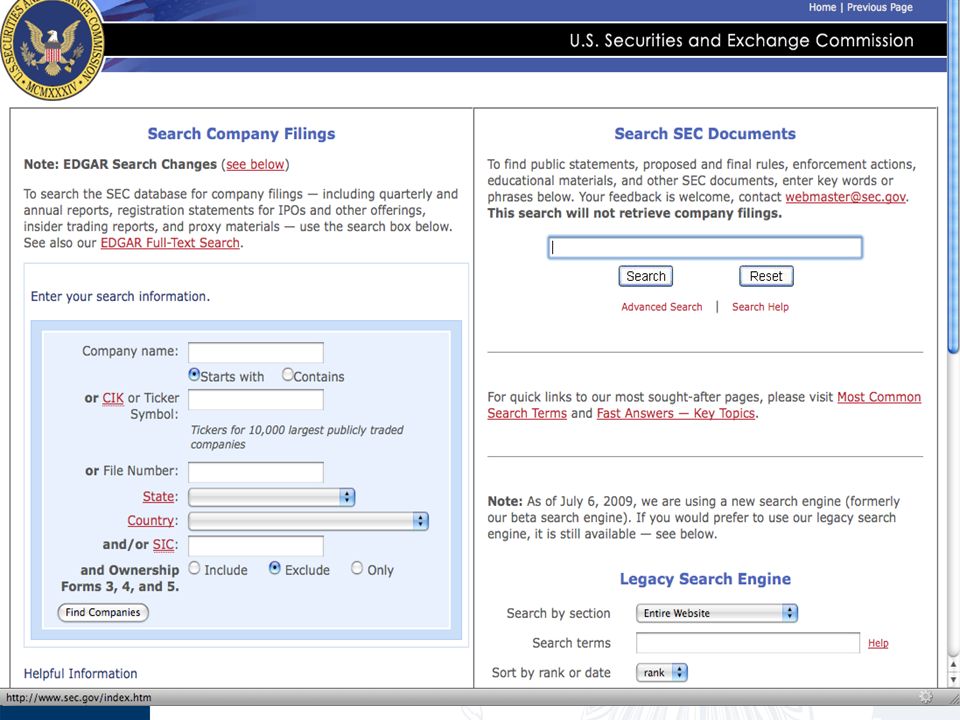Click the Legacy Search Engine heading
This screenshot has width=960, height=720.
(x=705, y=579)
